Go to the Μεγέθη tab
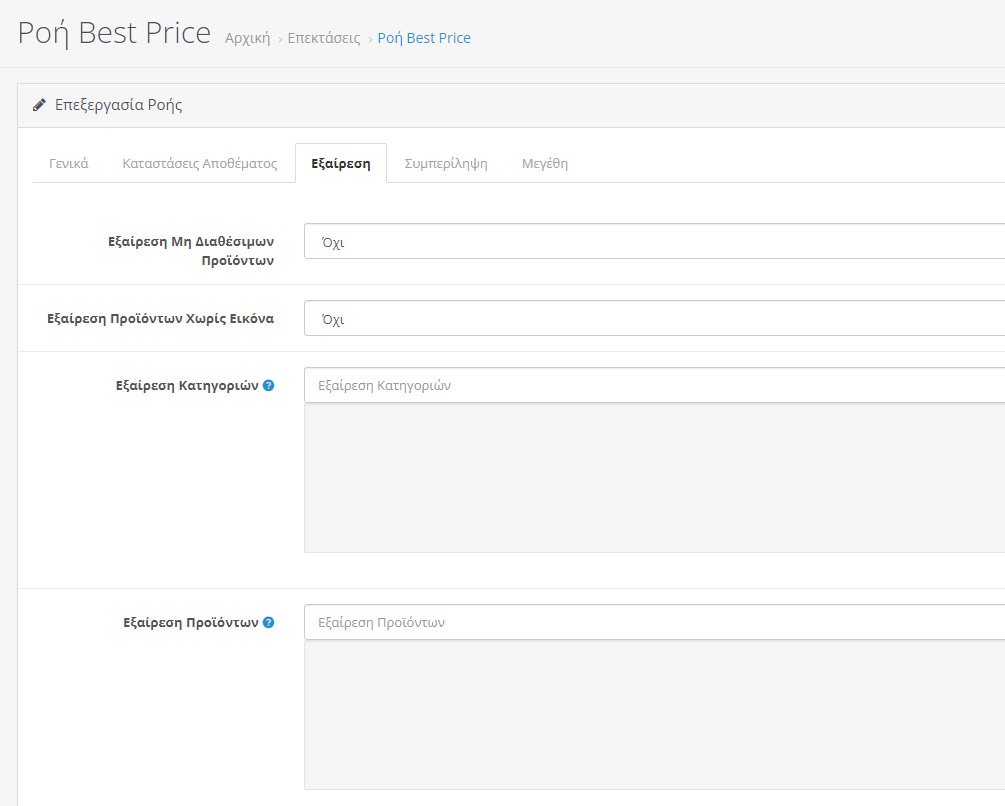This screenshot has height=806, width=1005. 545,163
